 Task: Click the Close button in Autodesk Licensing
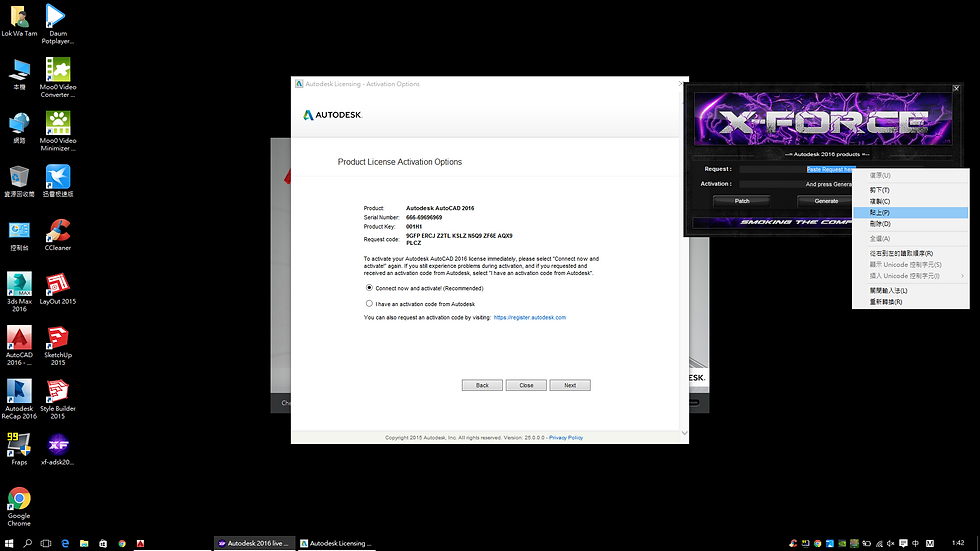[x=526, y=385]
